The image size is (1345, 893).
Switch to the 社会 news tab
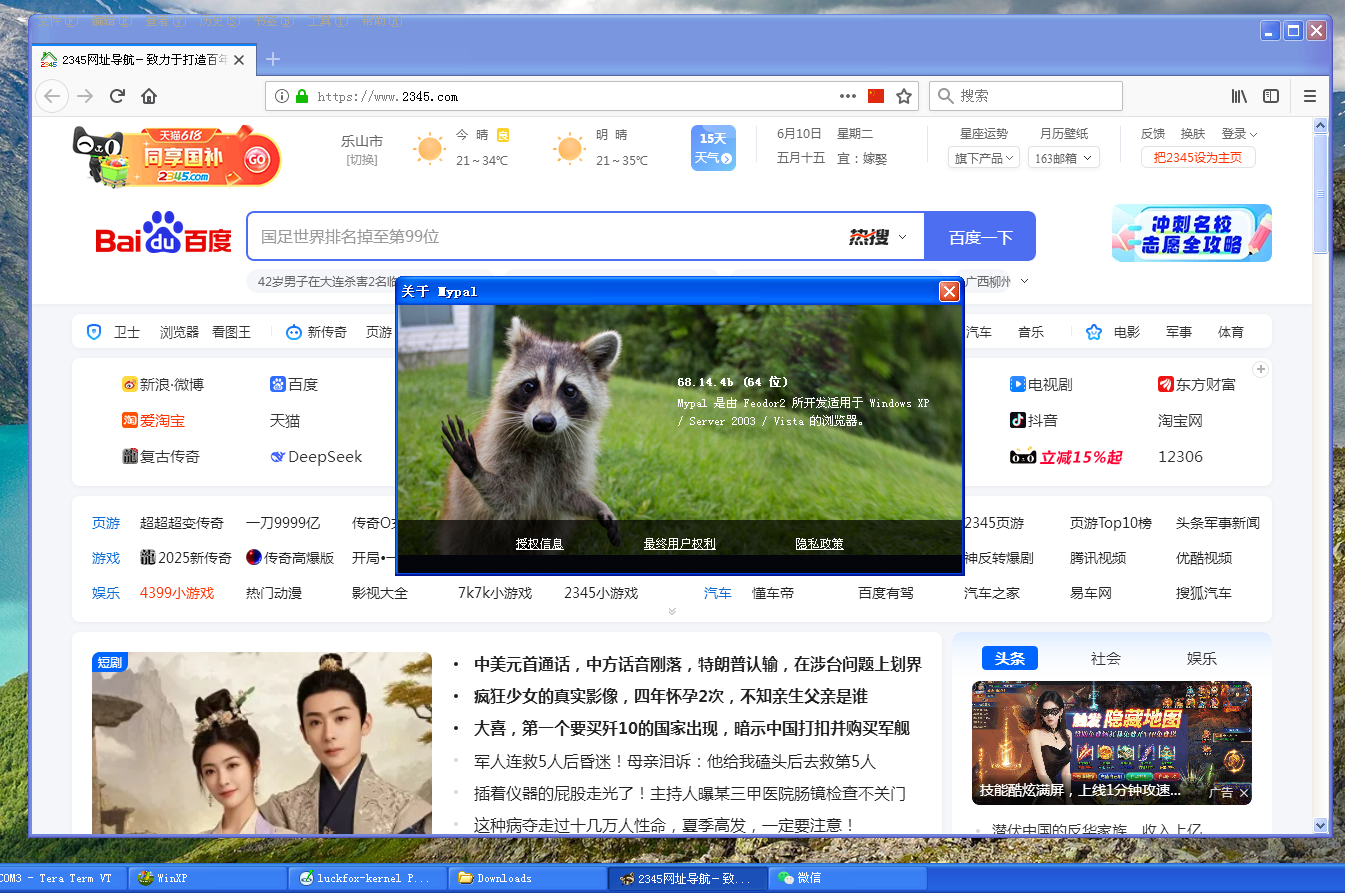click(x=1106, y=658)
